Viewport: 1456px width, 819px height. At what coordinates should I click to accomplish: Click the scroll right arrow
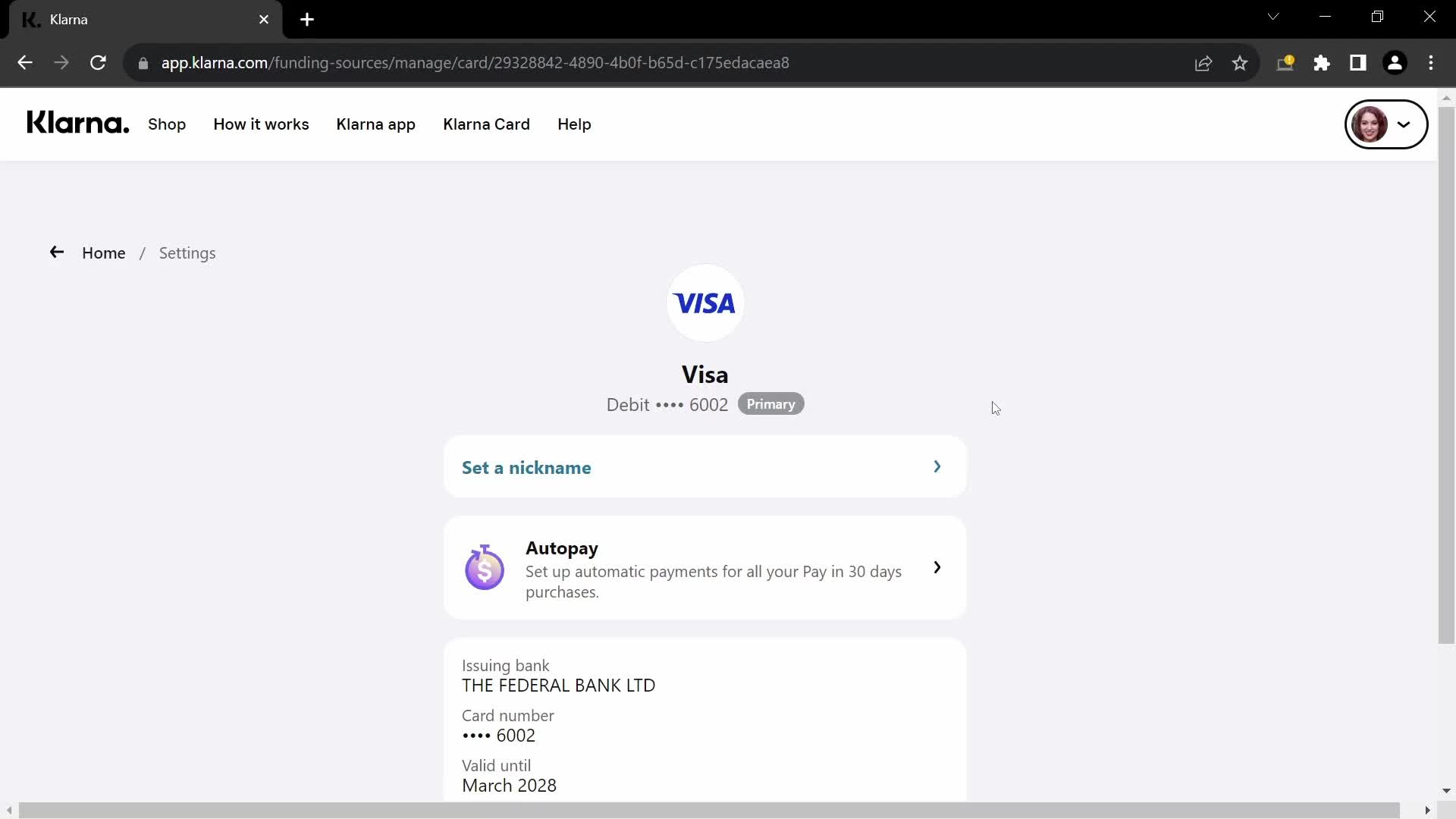pyautogui.click(x=1428, y=811)
